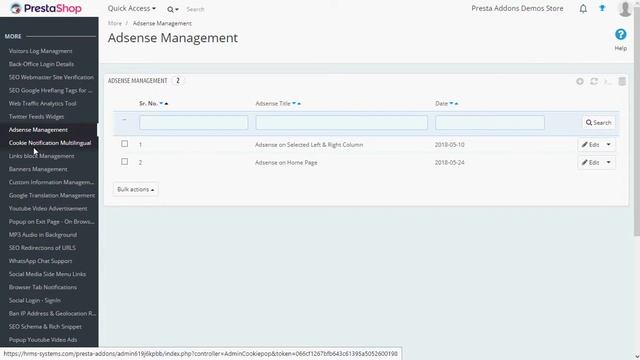Screen dimensions: 640x360
Task: Open Social Media Side Menu Links
Action: coord(47,274)
